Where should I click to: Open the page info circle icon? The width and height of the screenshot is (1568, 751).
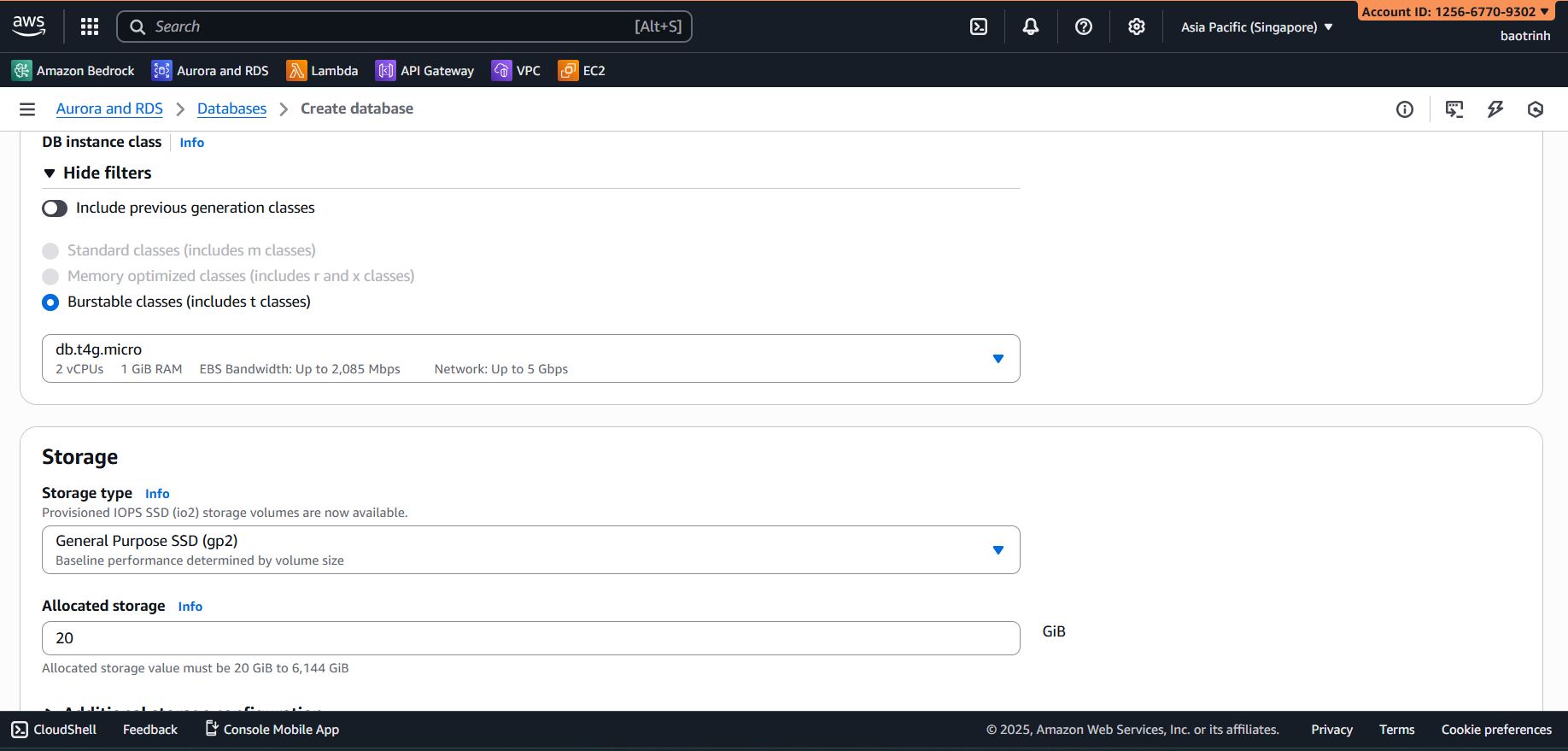[x=1405, y=109]
